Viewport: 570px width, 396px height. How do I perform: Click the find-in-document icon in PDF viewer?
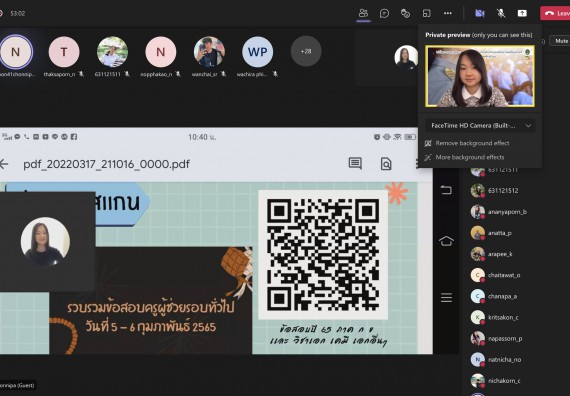coord(386,164)
